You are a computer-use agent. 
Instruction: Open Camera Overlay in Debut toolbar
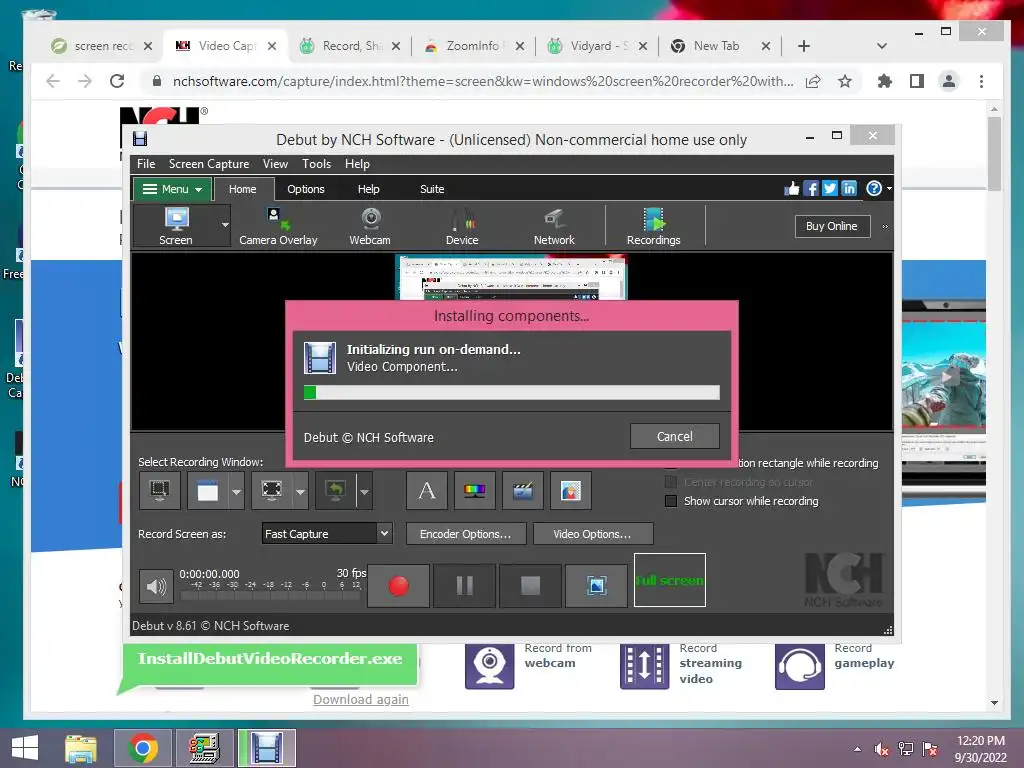click(278, 226)
